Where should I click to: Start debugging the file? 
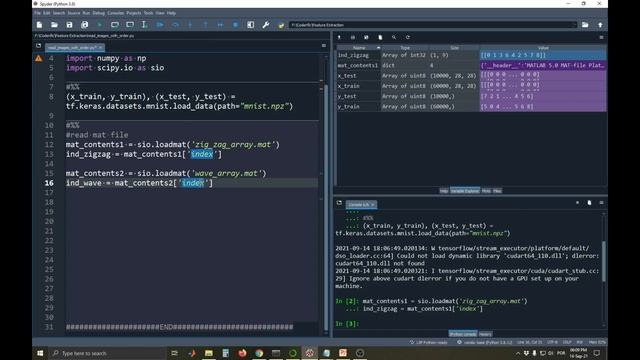click(x=160, y=25)
